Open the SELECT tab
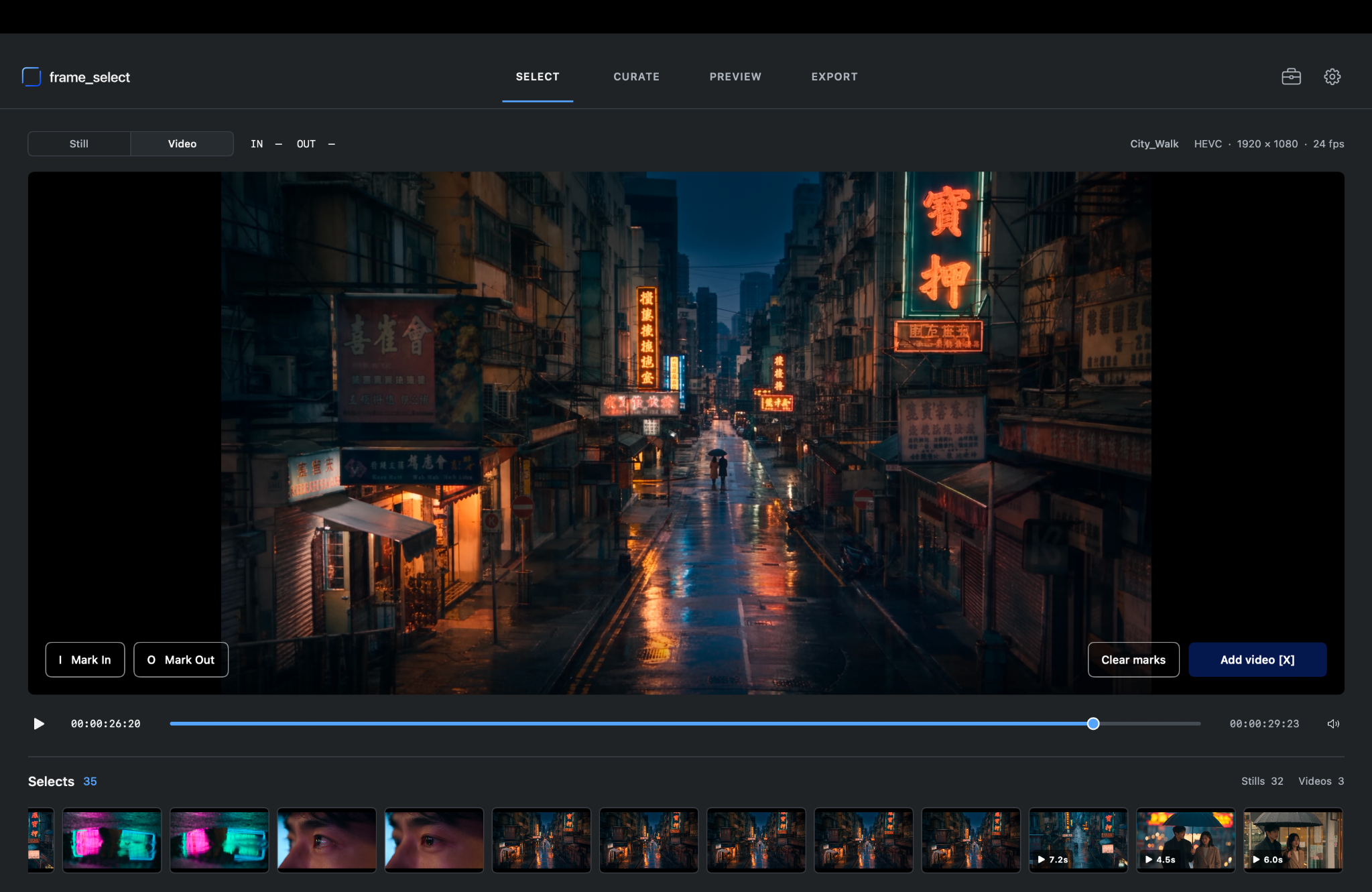1372x892 pixels. click(x=538, y=76)
